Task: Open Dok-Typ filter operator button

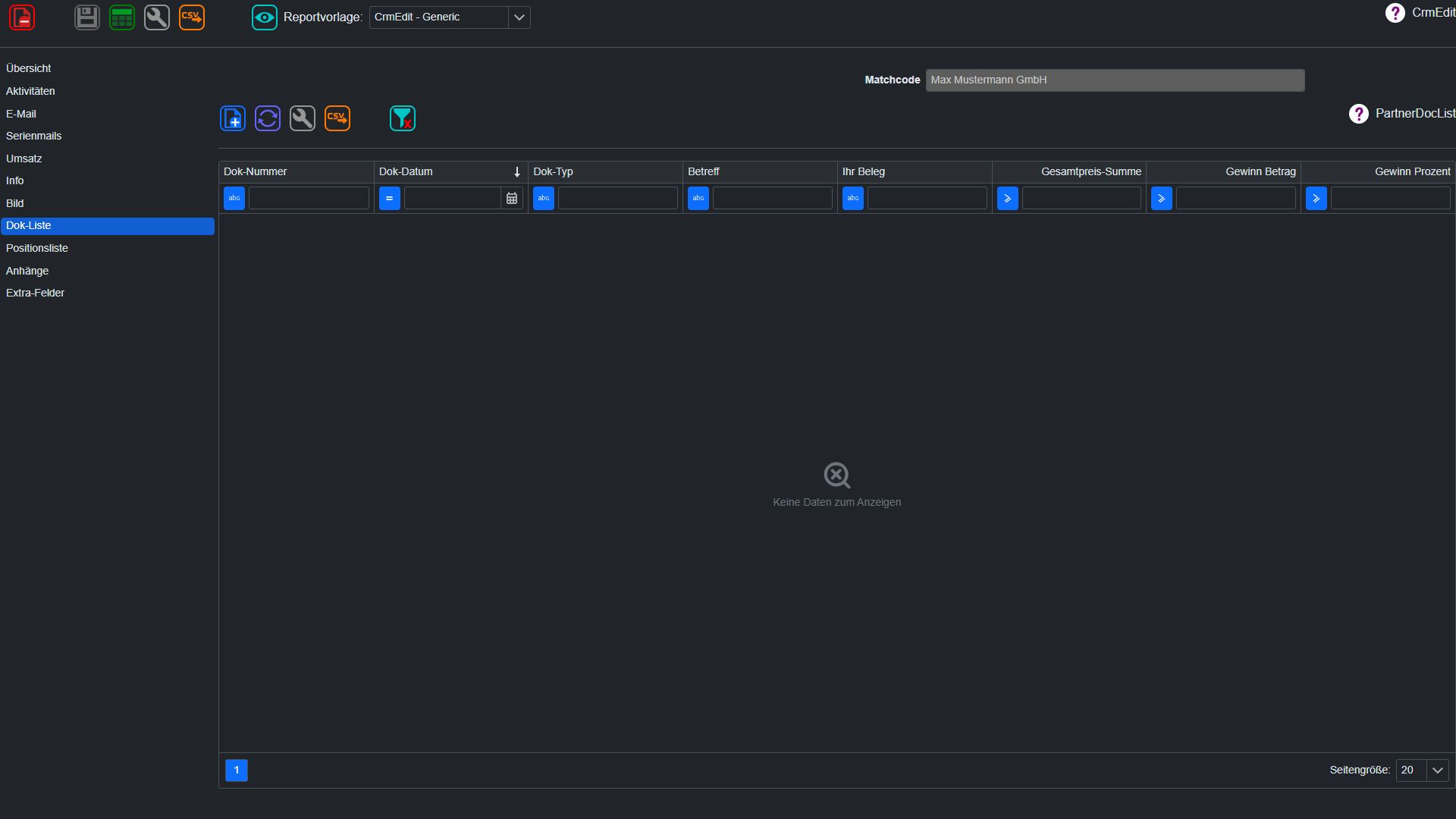Action: pyautogui.click(x=544, y=198)
